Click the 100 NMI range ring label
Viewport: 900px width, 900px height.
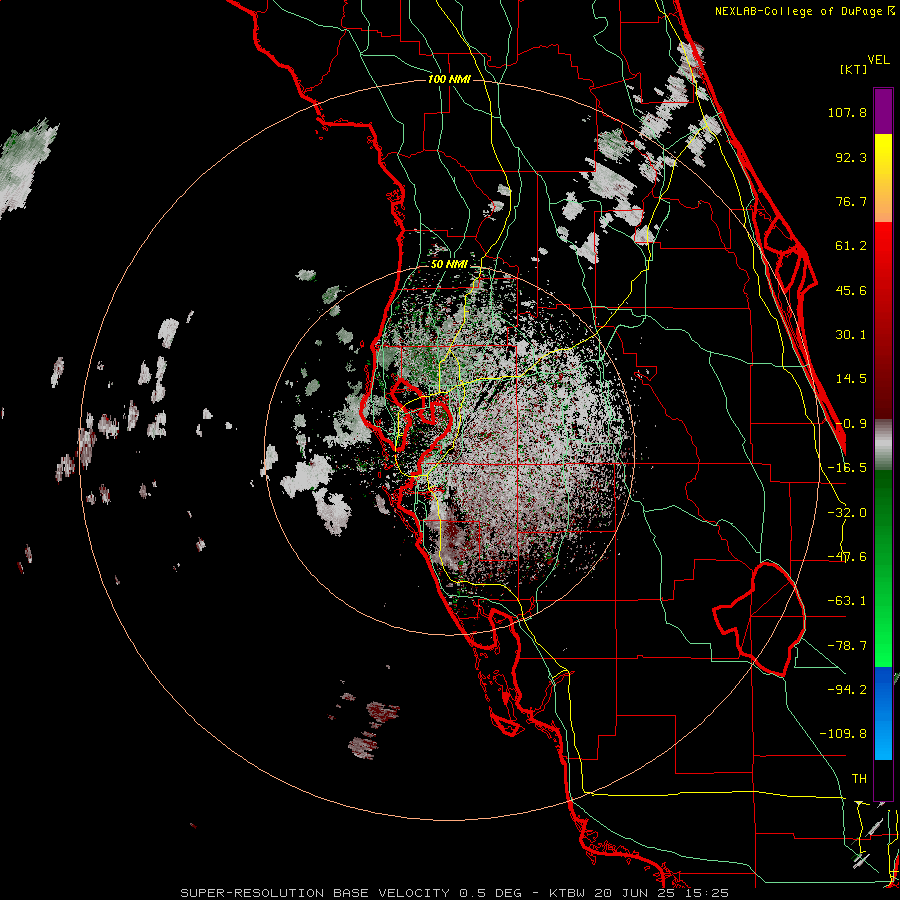click(449, 79)
